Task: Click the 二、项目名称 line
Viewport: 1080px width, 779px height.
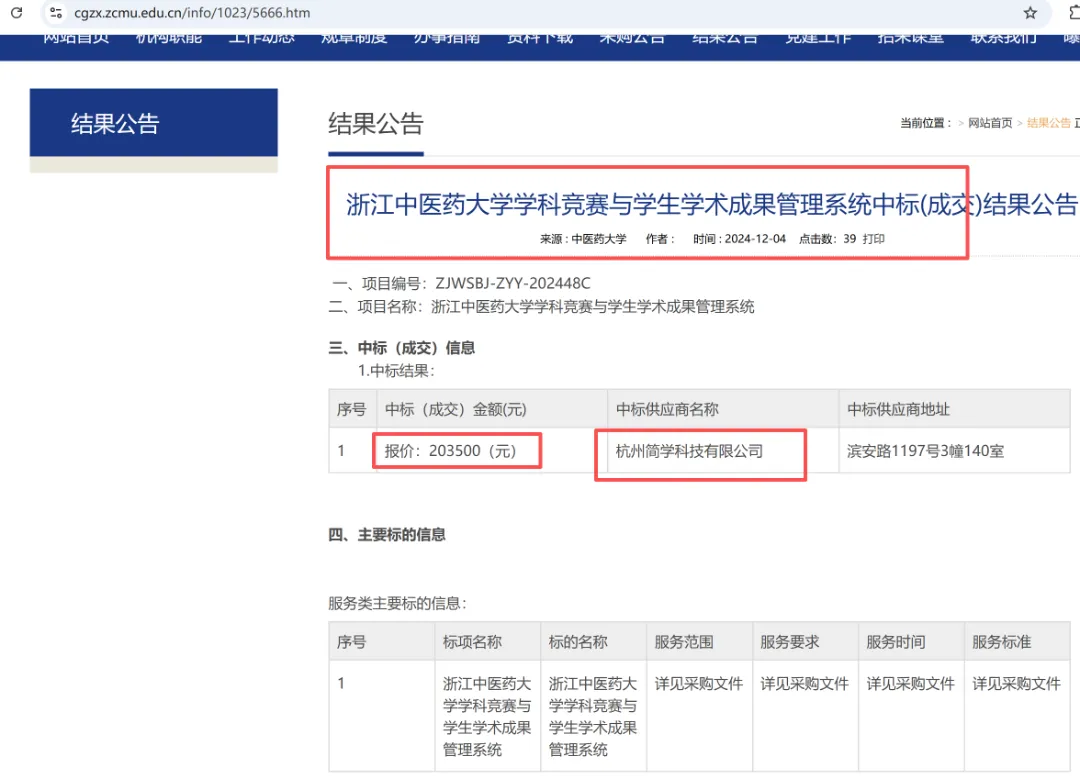Action: pos(541,307)
